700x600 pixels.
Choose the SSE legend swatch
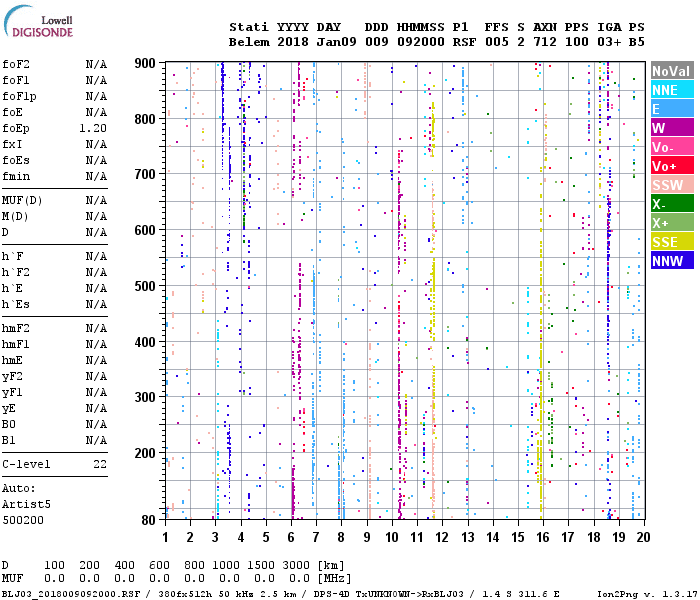click(672, 242)
